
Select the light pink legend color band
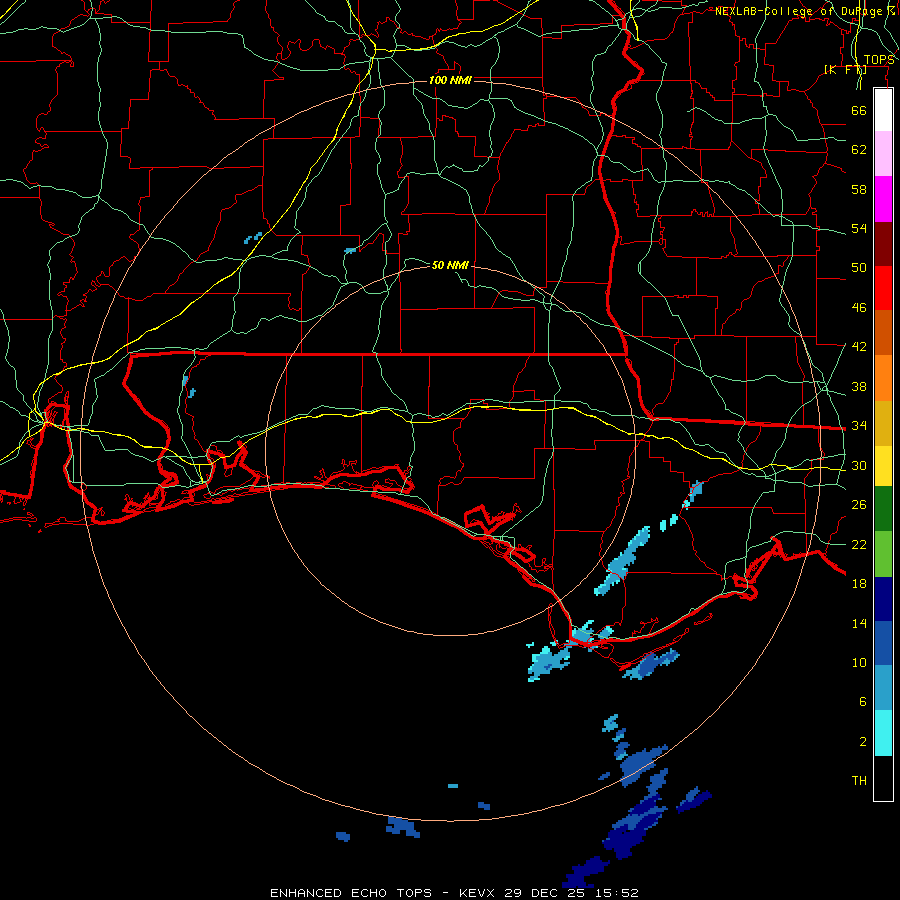click(x=883, y=154)
